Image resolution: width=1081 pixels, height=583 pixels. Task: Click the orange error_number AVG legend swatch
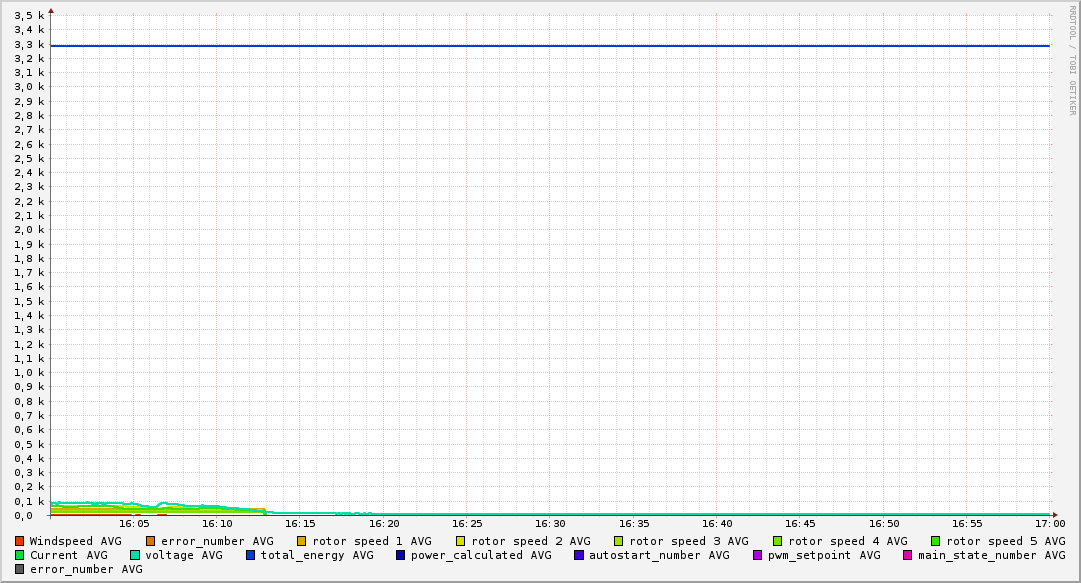(151, 541)
